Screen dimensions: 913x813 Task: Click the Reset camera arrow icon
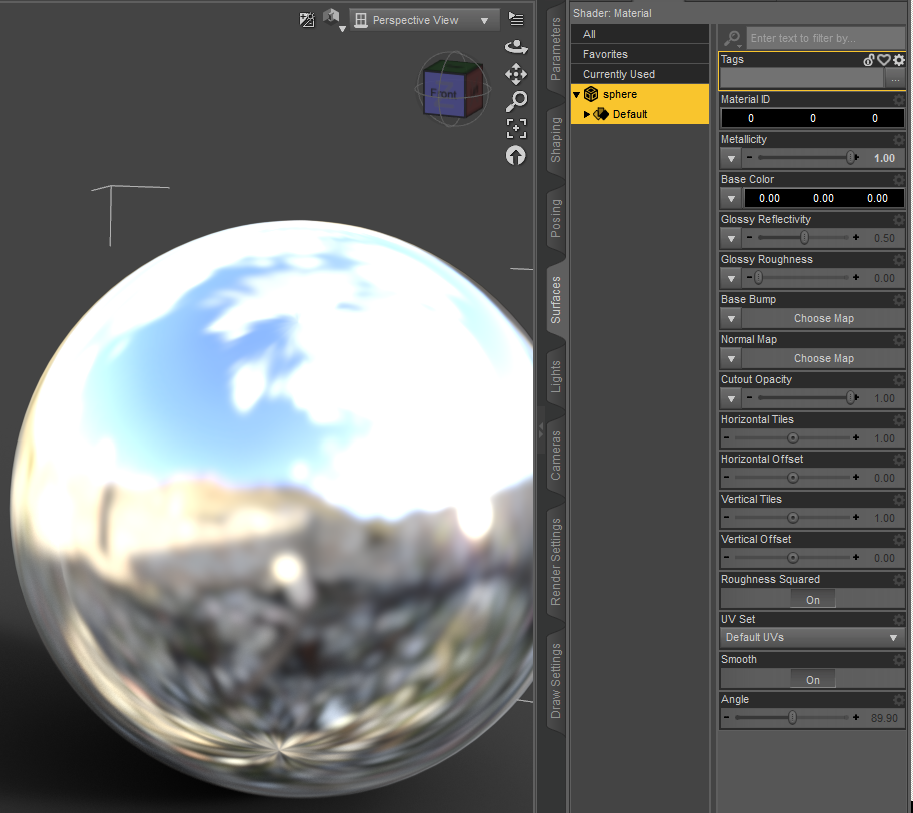(x=515, y=155)
